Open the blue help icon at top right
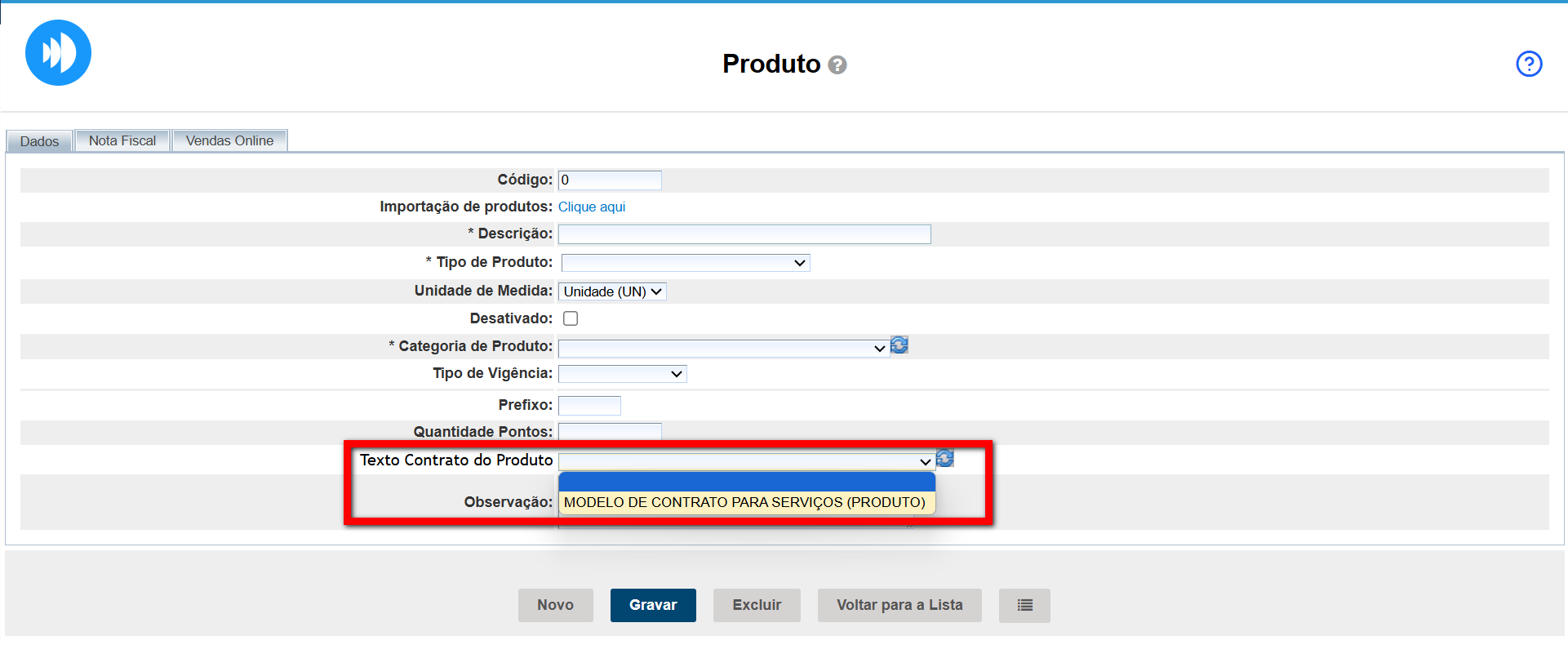This screenshot has width=1568, height=645. 1529,64
